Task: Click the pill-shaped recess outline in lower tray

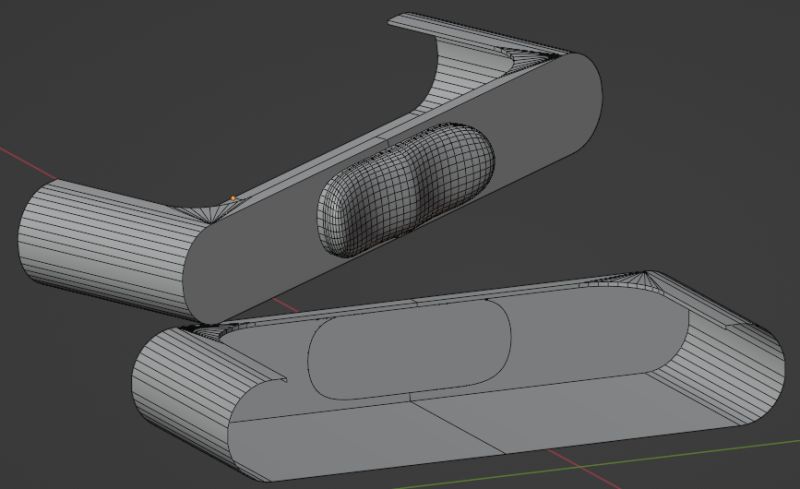Action: 410,350
